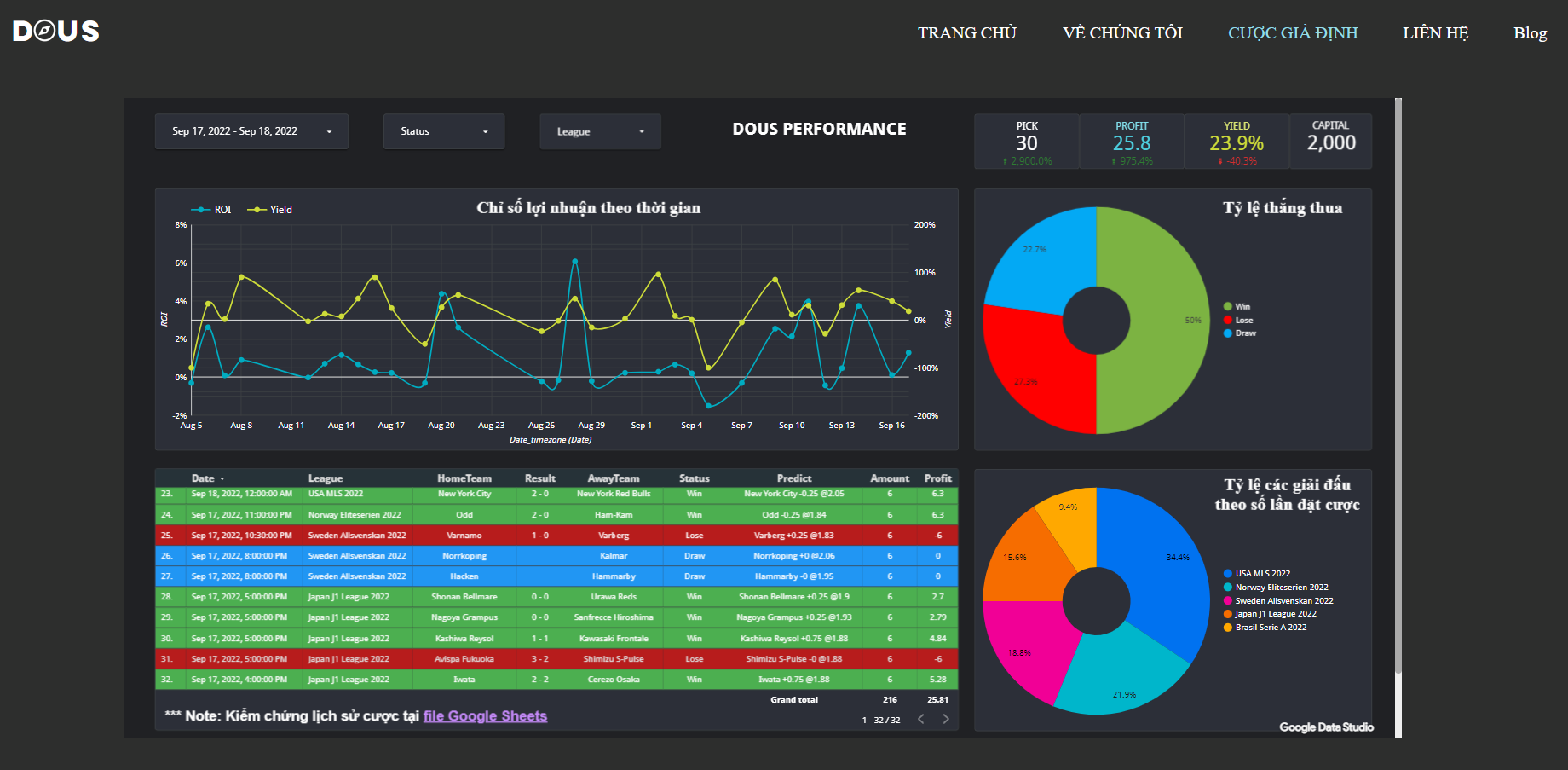Click the PICK 30 scorecard

(1027, 142)
